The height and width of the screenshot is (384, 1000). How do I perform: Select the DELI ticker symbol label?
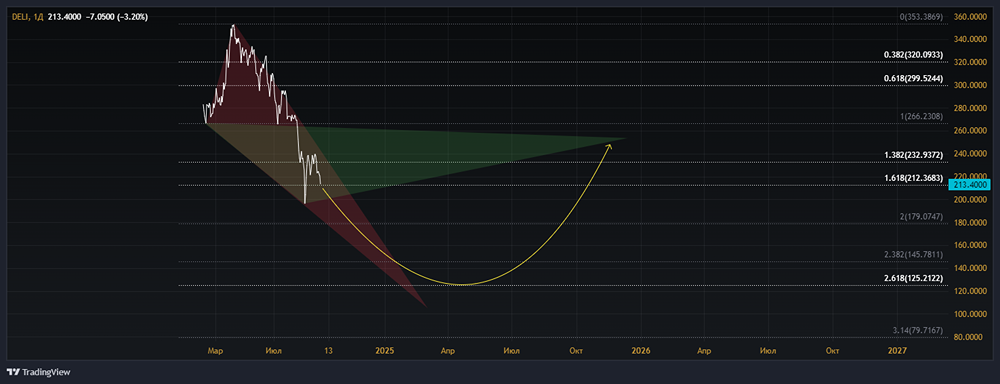tap(19, 17)
